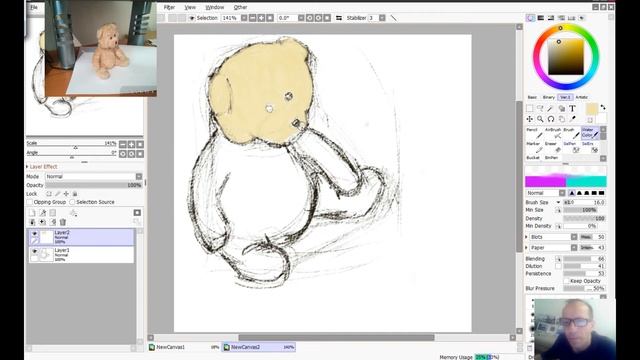
Task: Select the Zoom magnifier tool
Action: click(540, 119)
